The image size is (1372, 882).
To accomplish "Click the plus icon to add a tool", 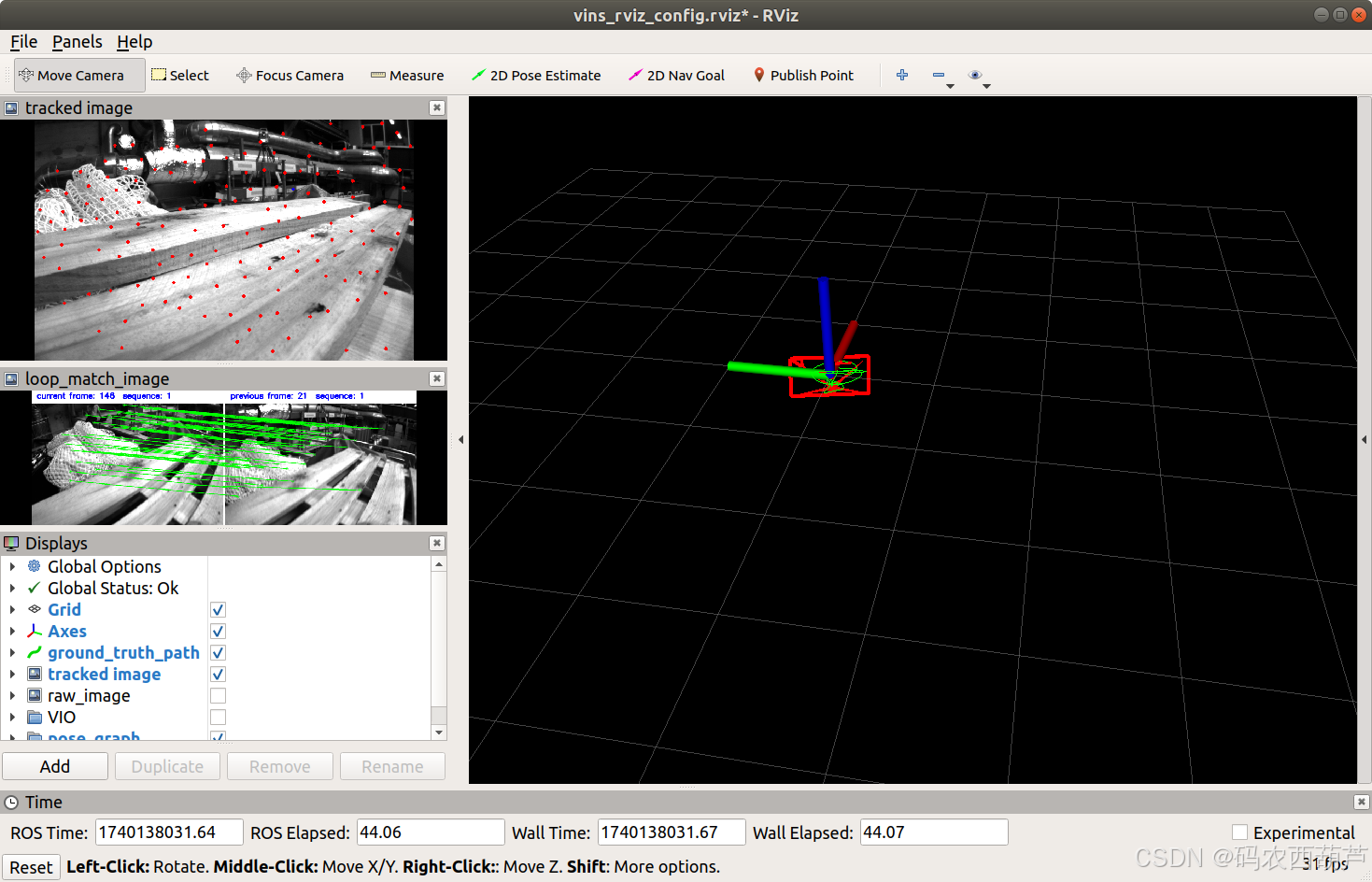I will [x=901, y=74].
